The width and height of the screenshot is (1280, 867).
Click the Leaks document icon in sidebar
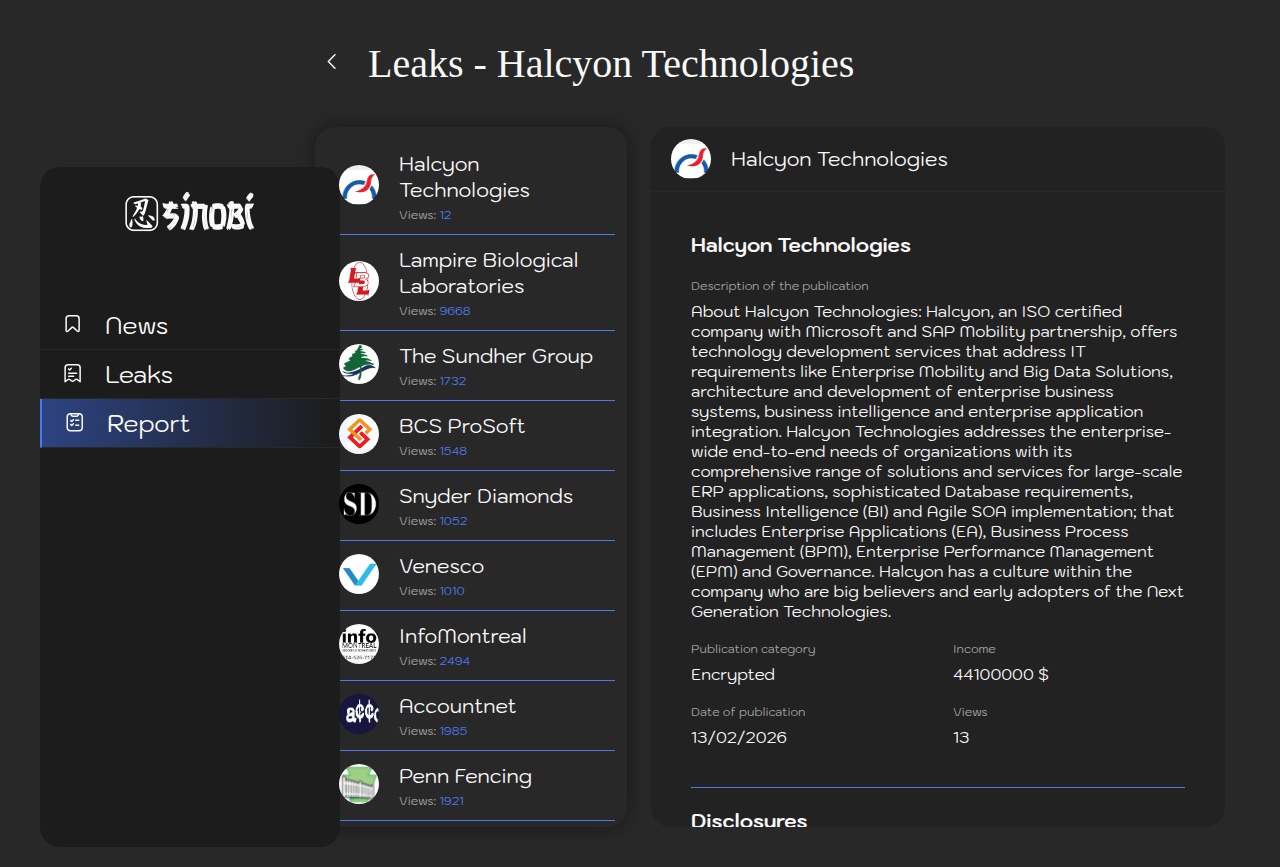pyautogui.click(x=73, y=374)
